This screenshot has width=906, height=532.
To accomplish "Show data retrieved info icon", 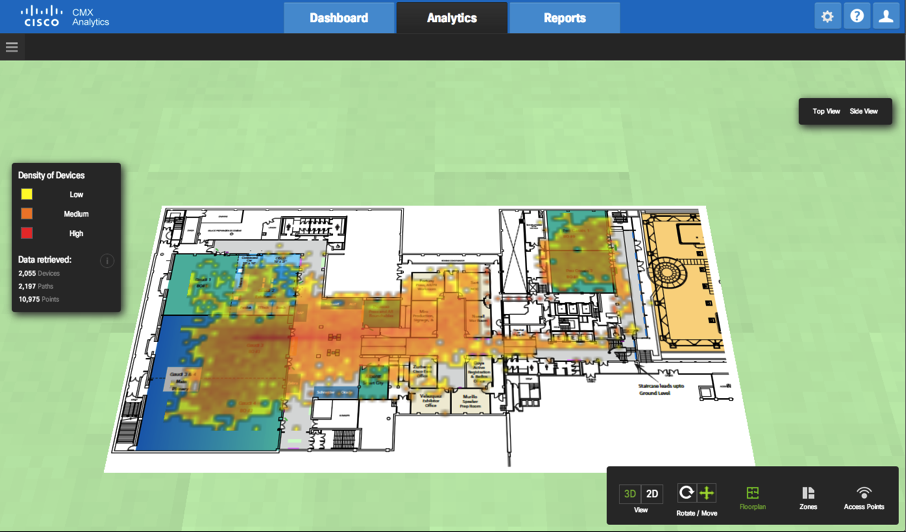I will [x=107, y=261].
